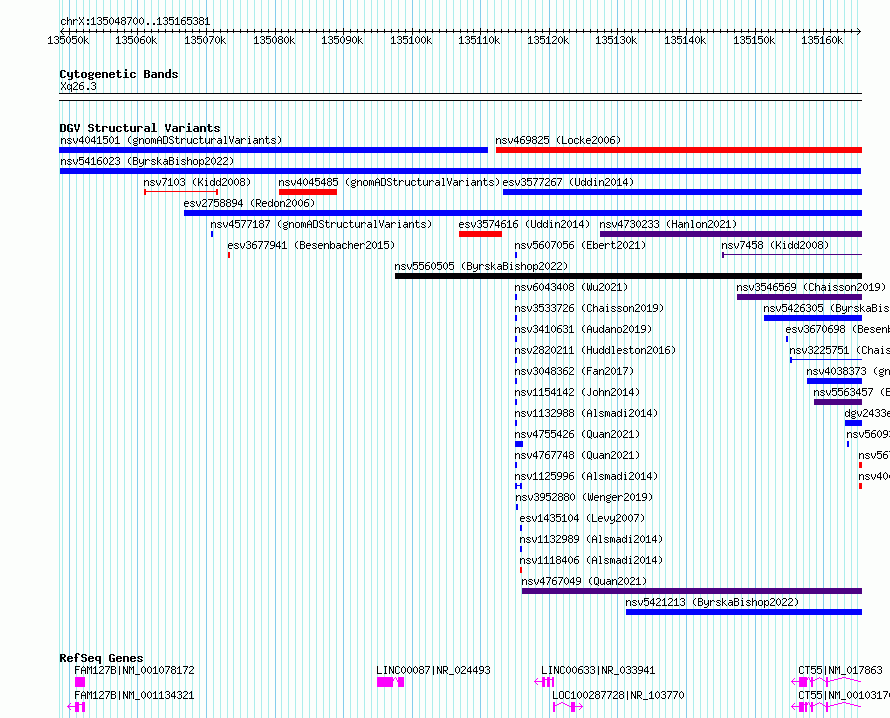Viewport: 890px width, 718px height.
Task: Click nsv4755426 Quan2021 label
Action: pyautogui.click(x=577, y=434)
